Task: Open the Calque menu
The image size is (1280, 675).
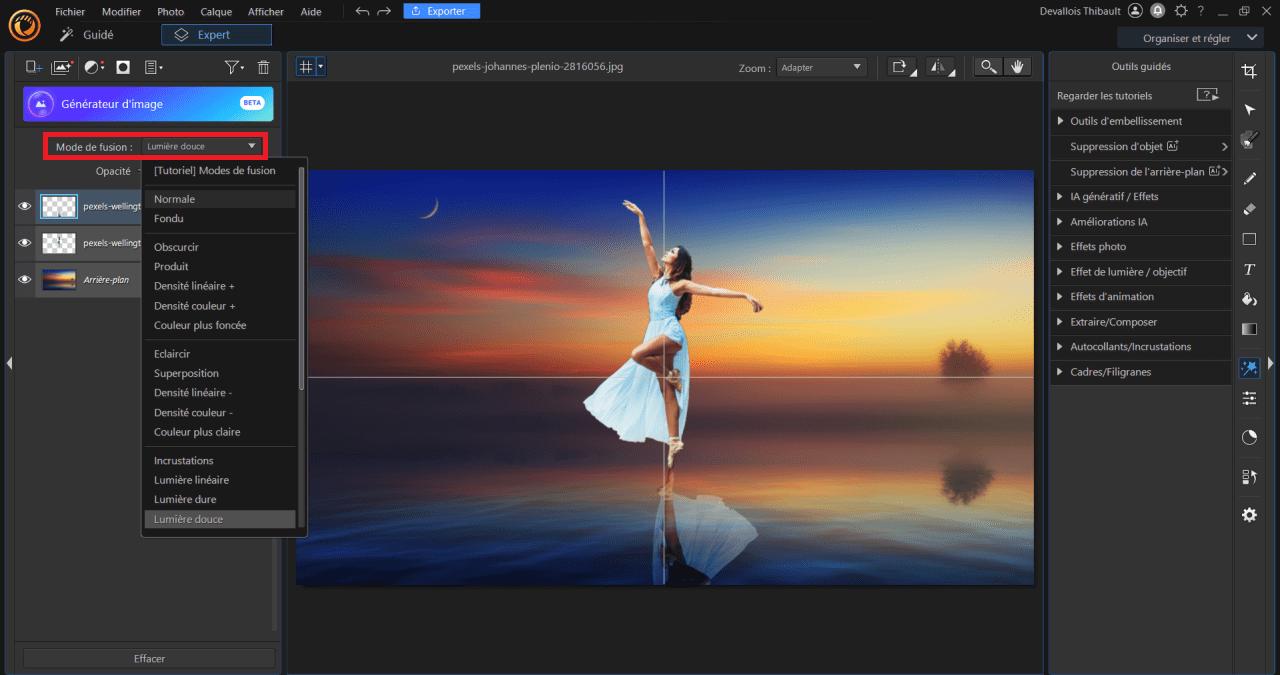Action: pos(215,12)
